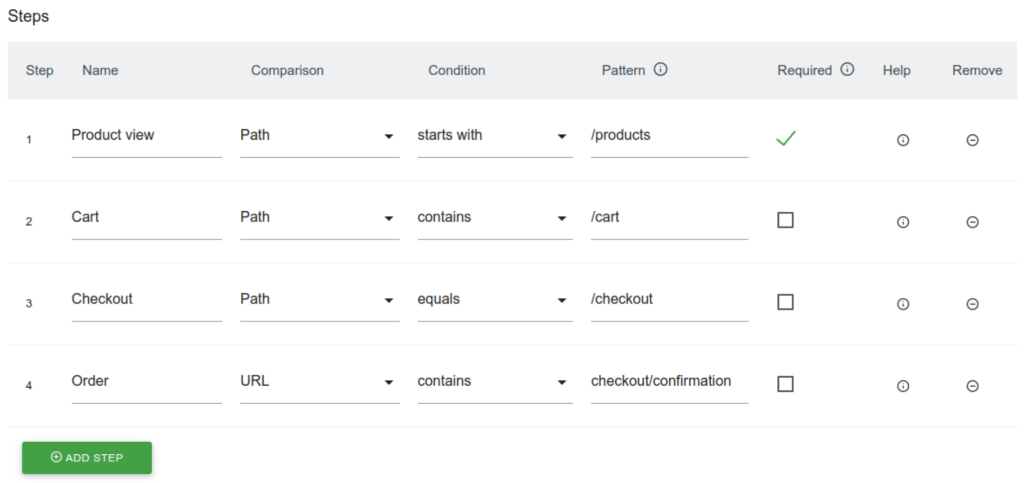Mark the Cart step as required
1024x483 pixels.
tap(785, 220)
